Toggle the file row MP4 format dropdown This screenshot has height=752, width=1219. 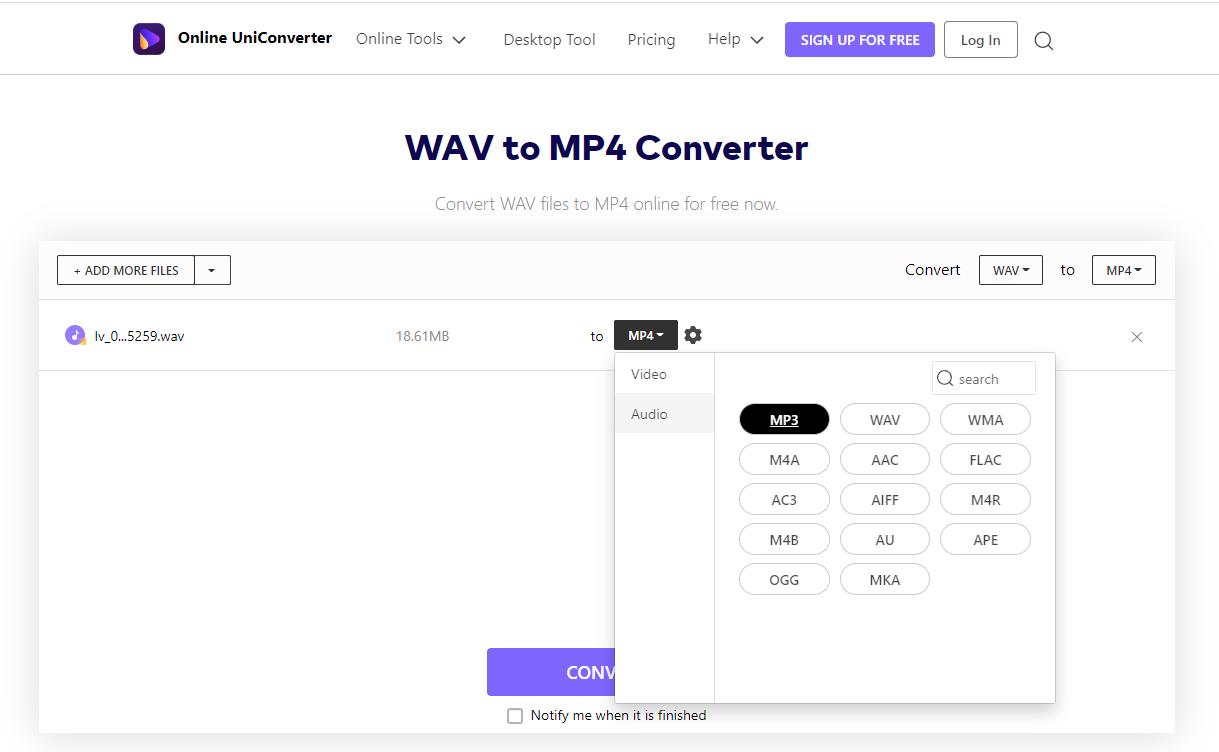click(x=646, y=335)
